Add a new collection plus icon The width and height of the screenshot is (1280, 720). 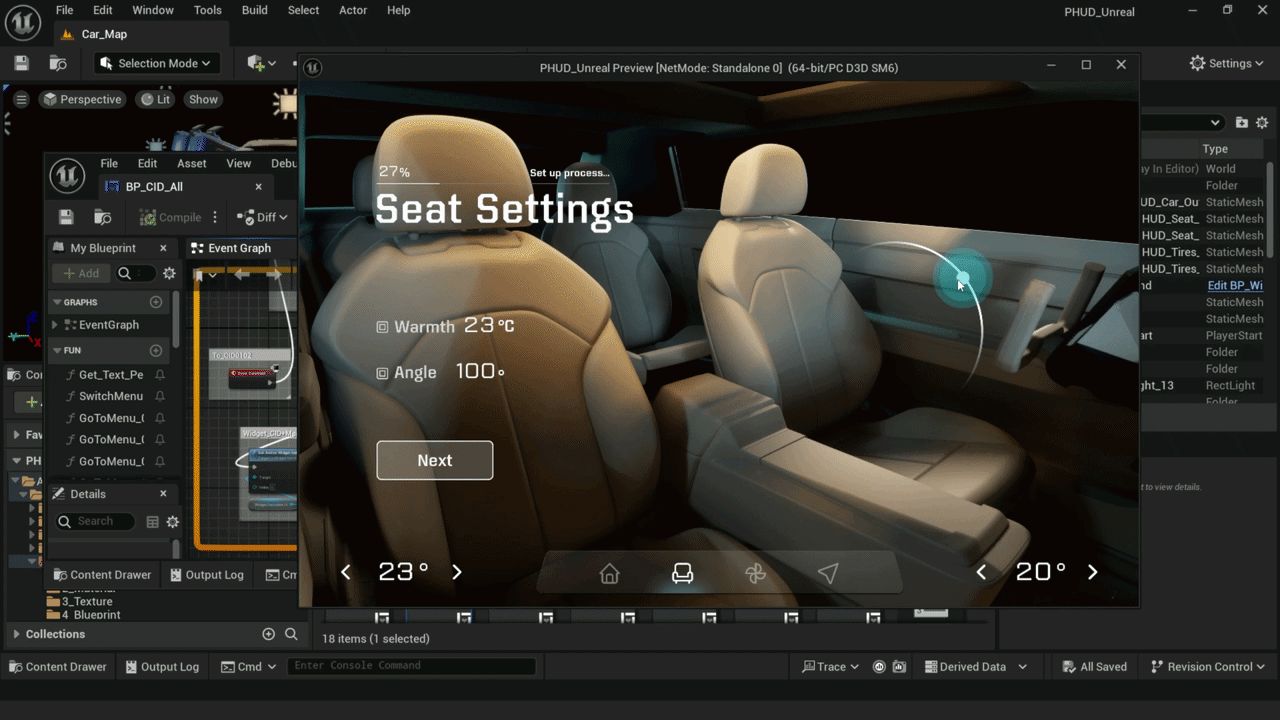268,634
